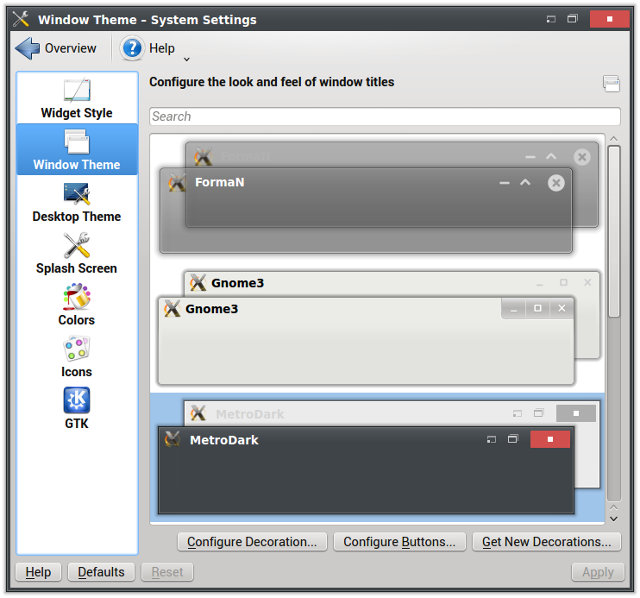Viewport: 640px width, 598px height.
Task: Click red close button in MetroDark preview
Action: pos(550,439)
